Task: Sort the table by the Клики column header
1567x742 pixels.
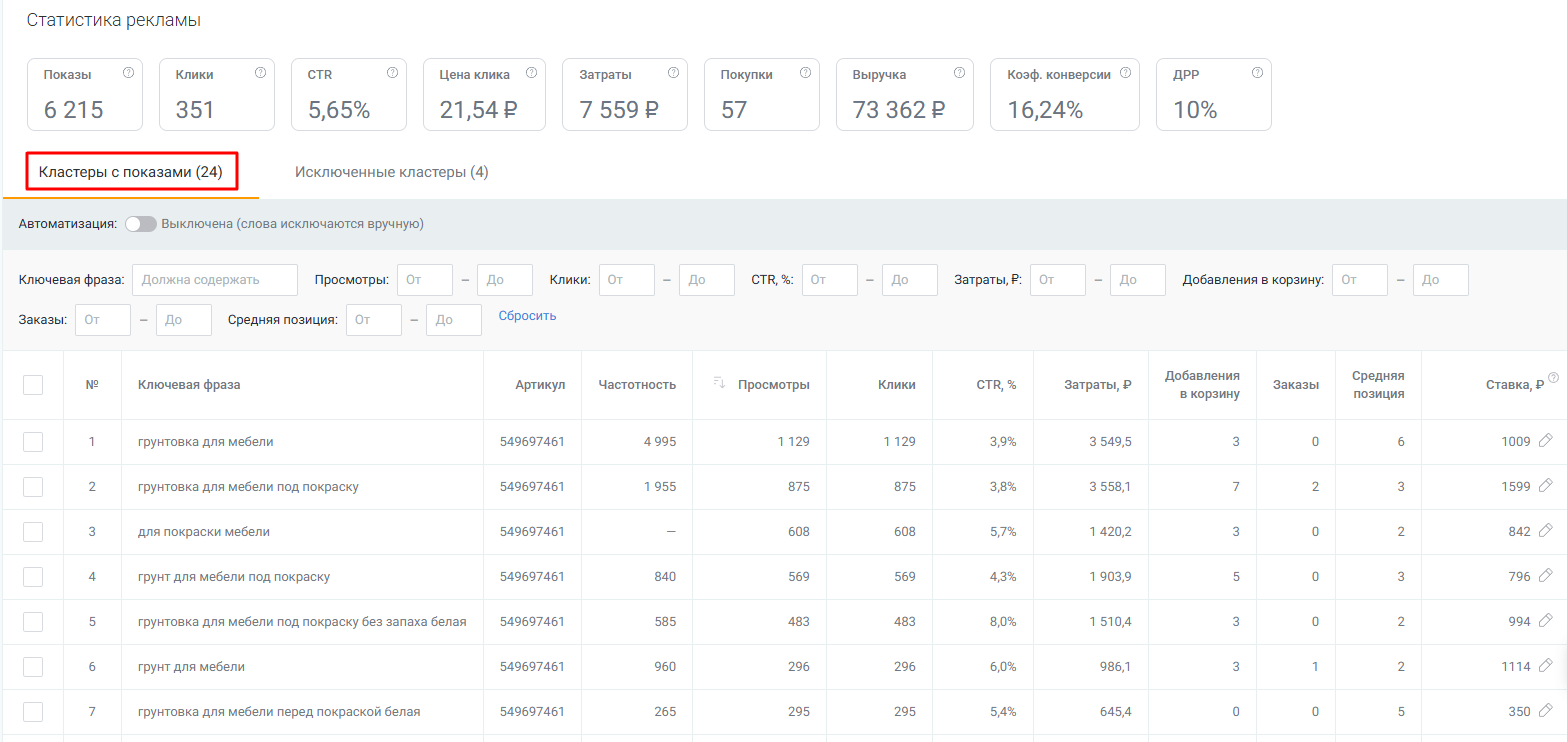Action: point(896,385)
